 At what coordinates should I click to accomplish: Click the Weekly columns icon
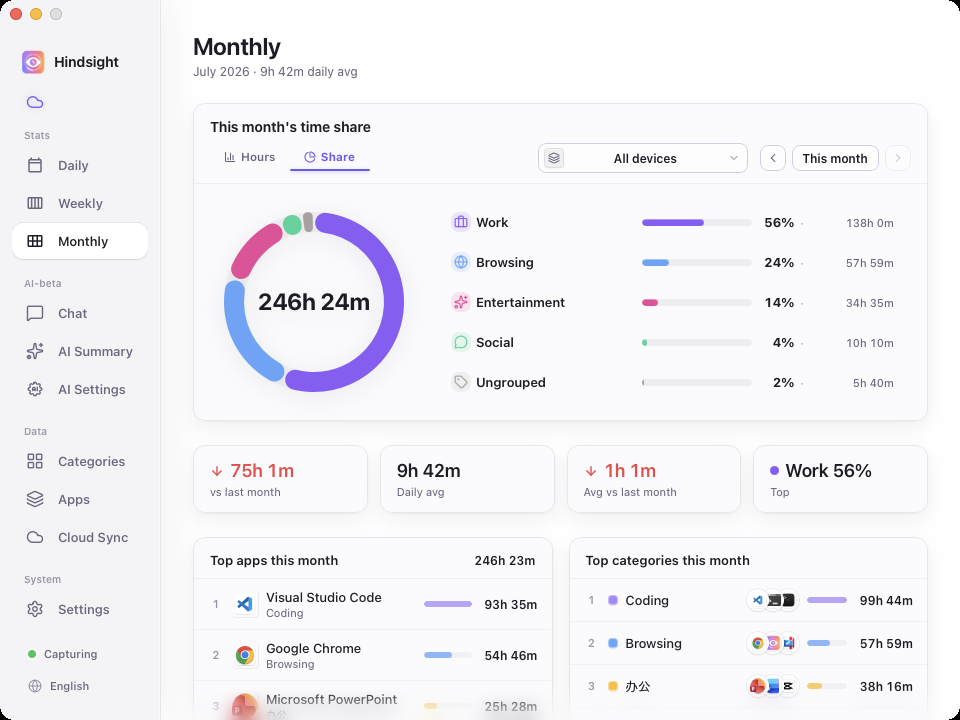point(35,203)
